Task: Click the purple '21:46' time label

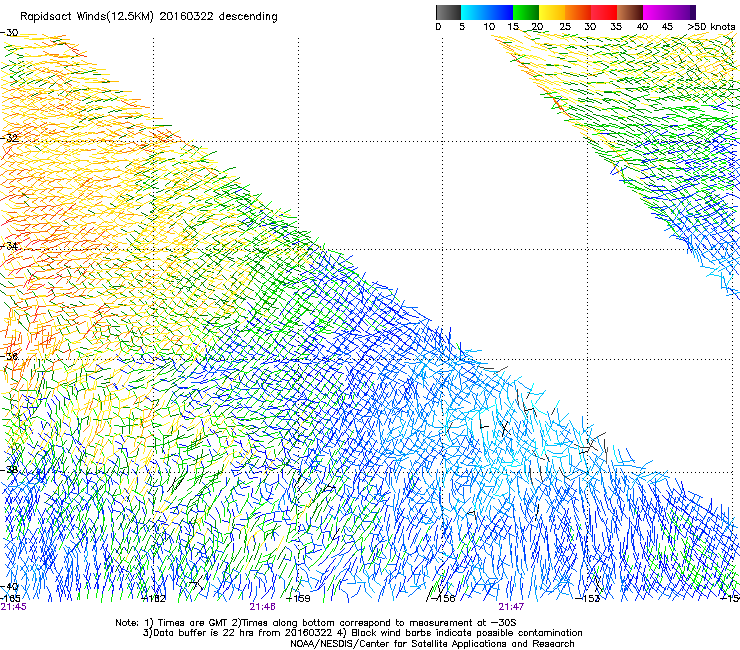Action: click(x=262, y=607)
